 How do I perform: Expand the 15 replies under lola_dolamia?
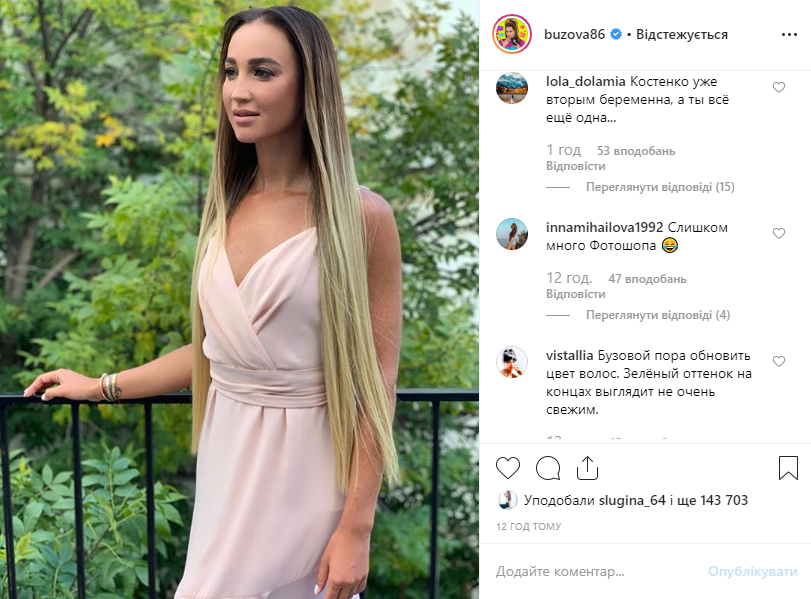tap(660, 187)
